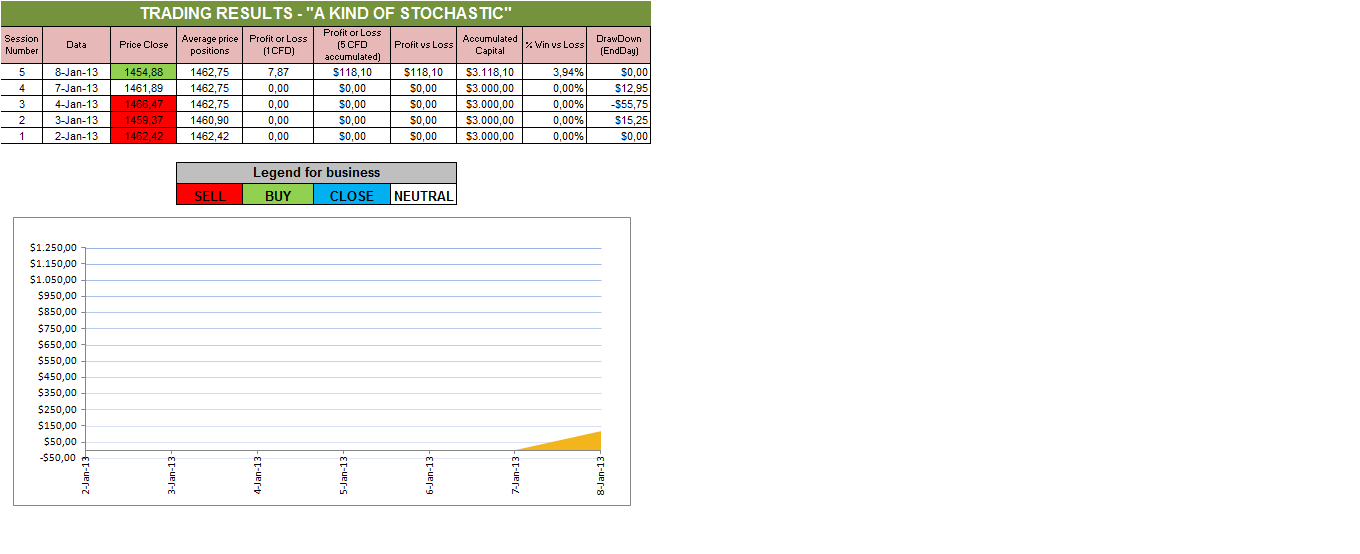1360x554 pixels.
Task: Click chart x-axis label 5-Jan-13
Action: (x=344, y=475)
